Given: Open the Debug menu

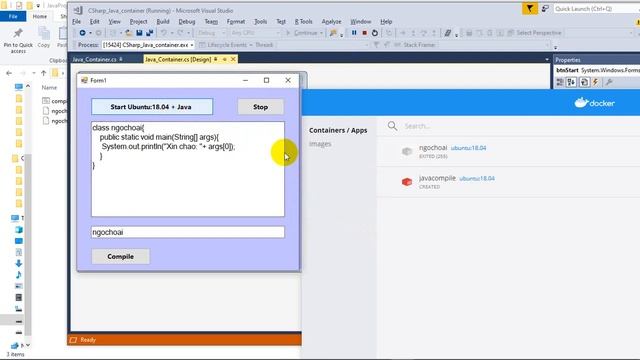Looking at the screenshot, I should pos(187,21).
